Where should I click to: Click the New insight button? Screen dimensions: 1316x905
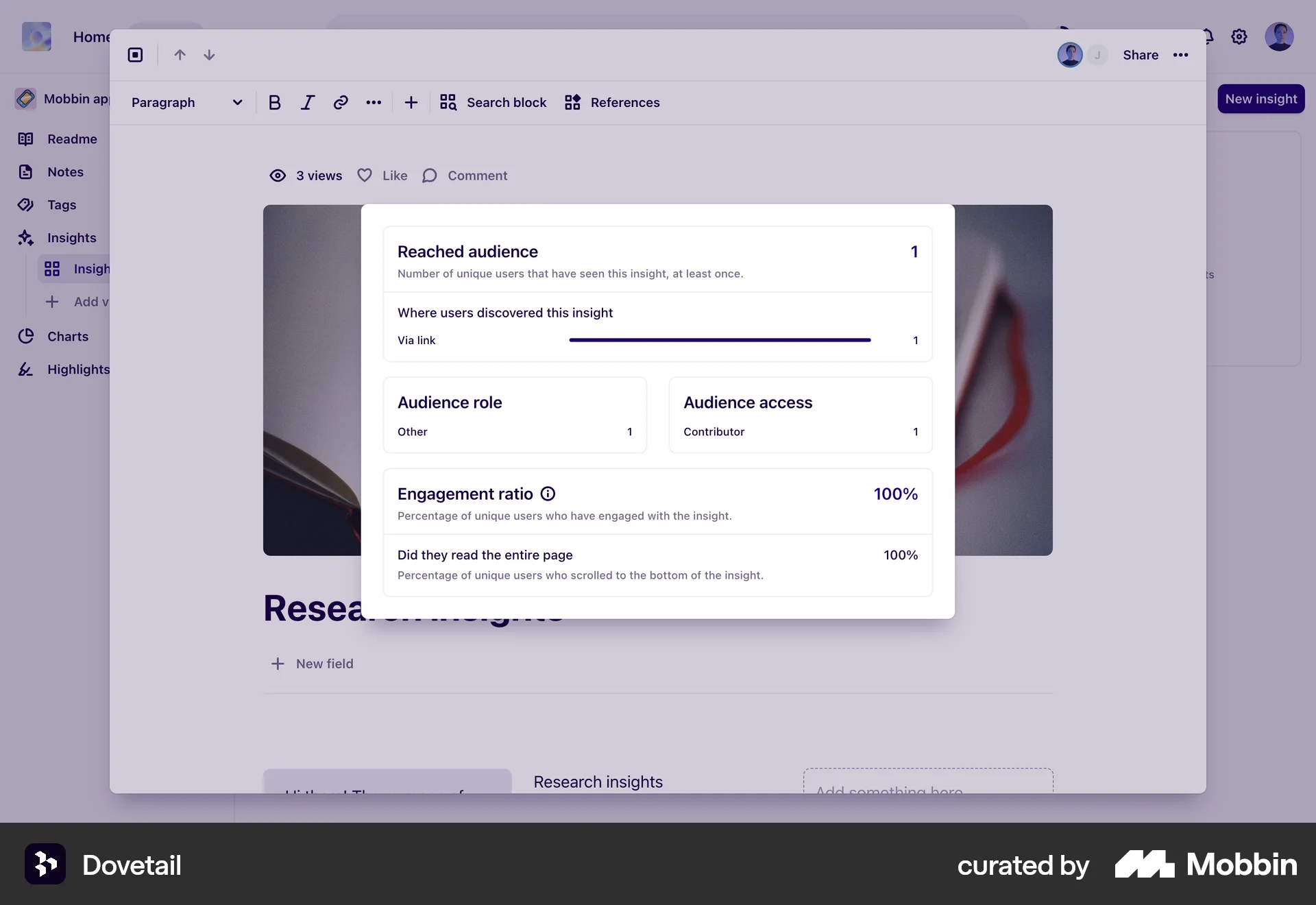click(x=1261, y=99)
